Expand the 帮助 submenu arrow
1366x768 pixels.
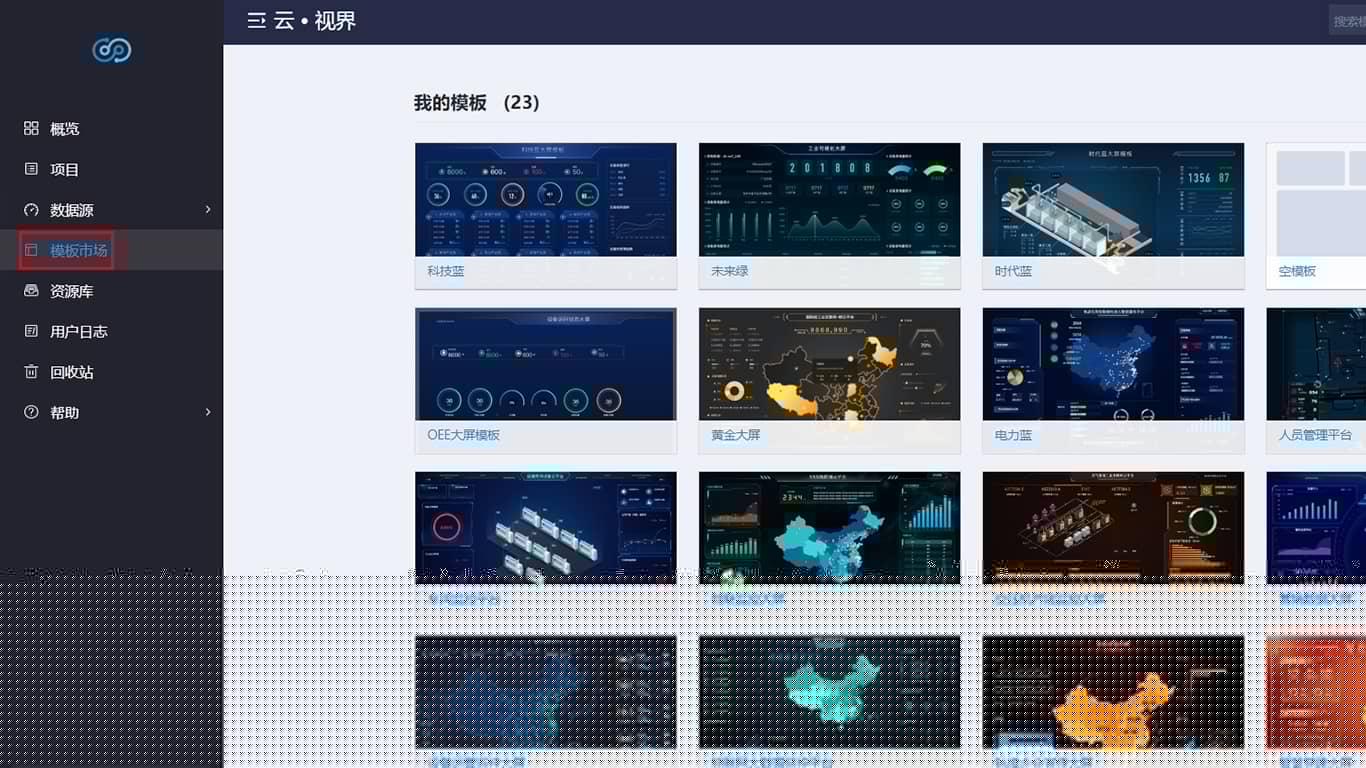(x=208, y=412)
